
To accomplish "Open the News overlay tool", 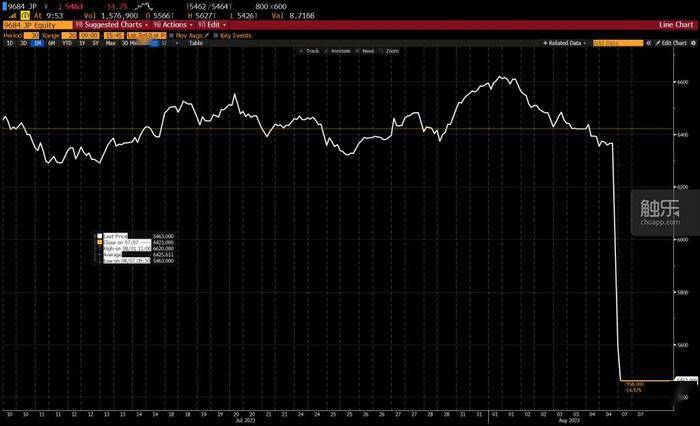I will pos(367,50).
